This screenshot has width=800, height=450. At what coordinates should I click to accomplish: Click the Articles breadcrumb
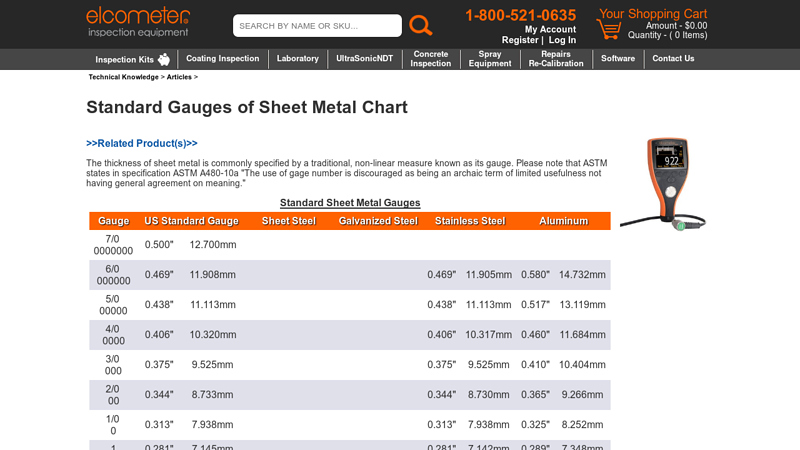pos(179,77)
